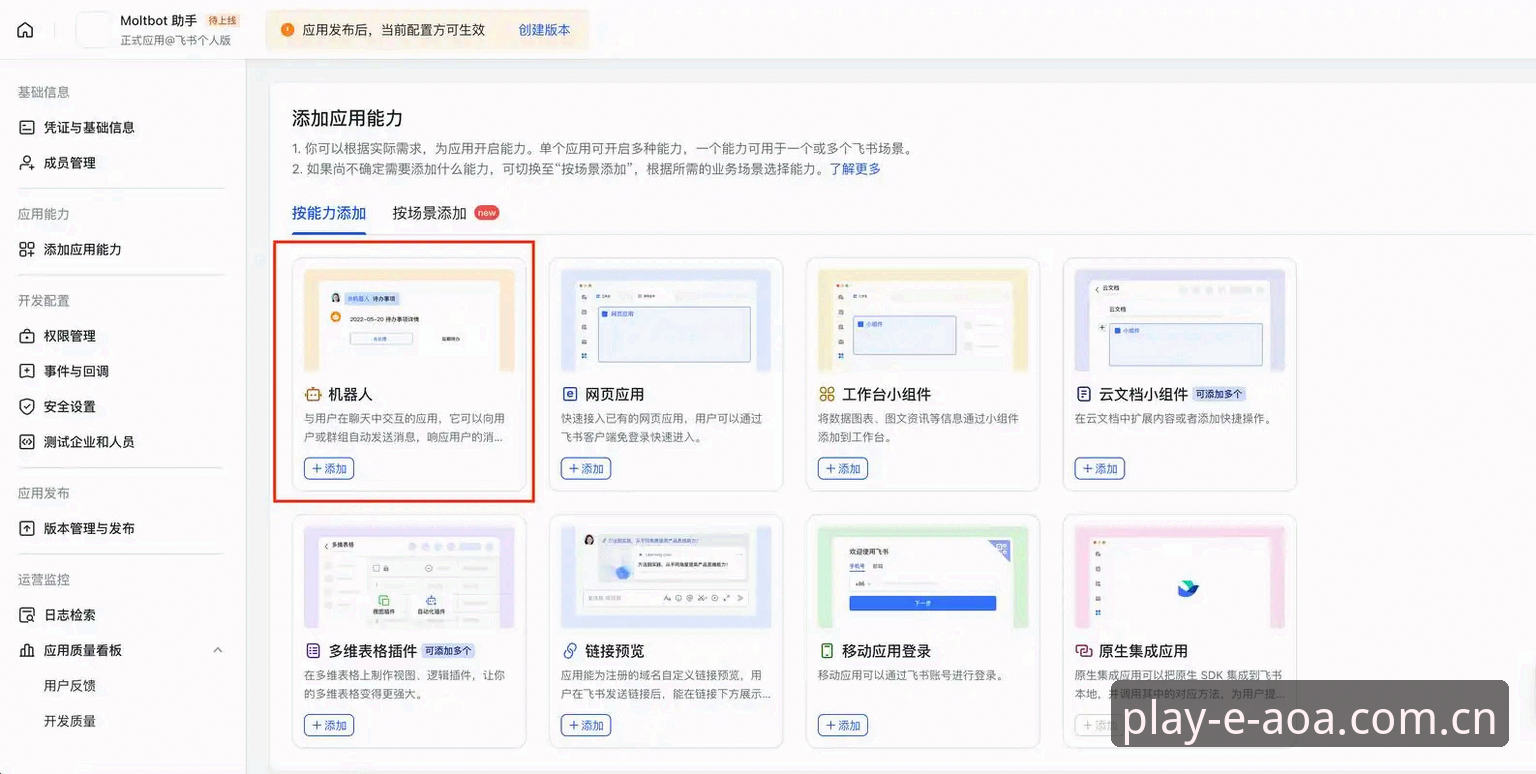Add the 工作台小组件 capability

tap(843, 468)
